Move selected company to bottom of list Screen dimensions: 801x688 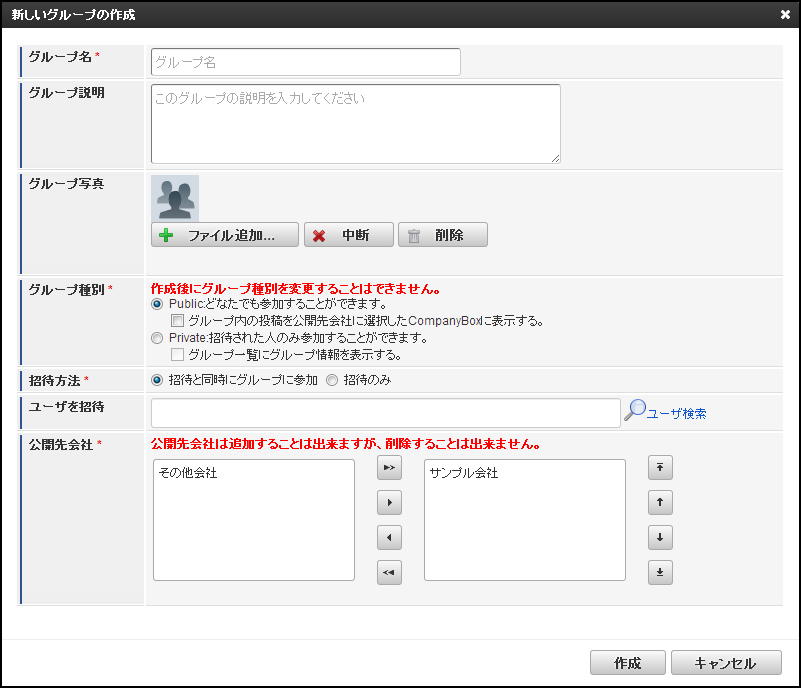(660, 572)
